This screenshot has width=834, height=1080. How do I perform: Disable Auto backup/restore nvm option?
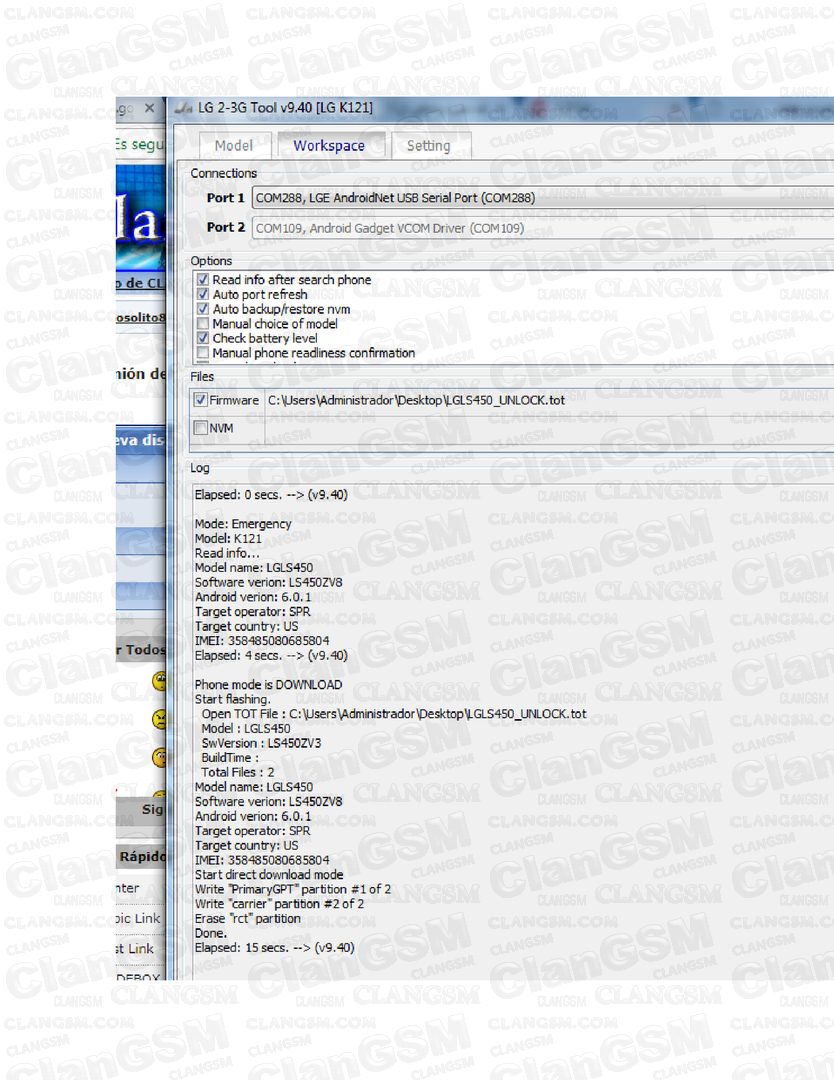tap(202, 309)
